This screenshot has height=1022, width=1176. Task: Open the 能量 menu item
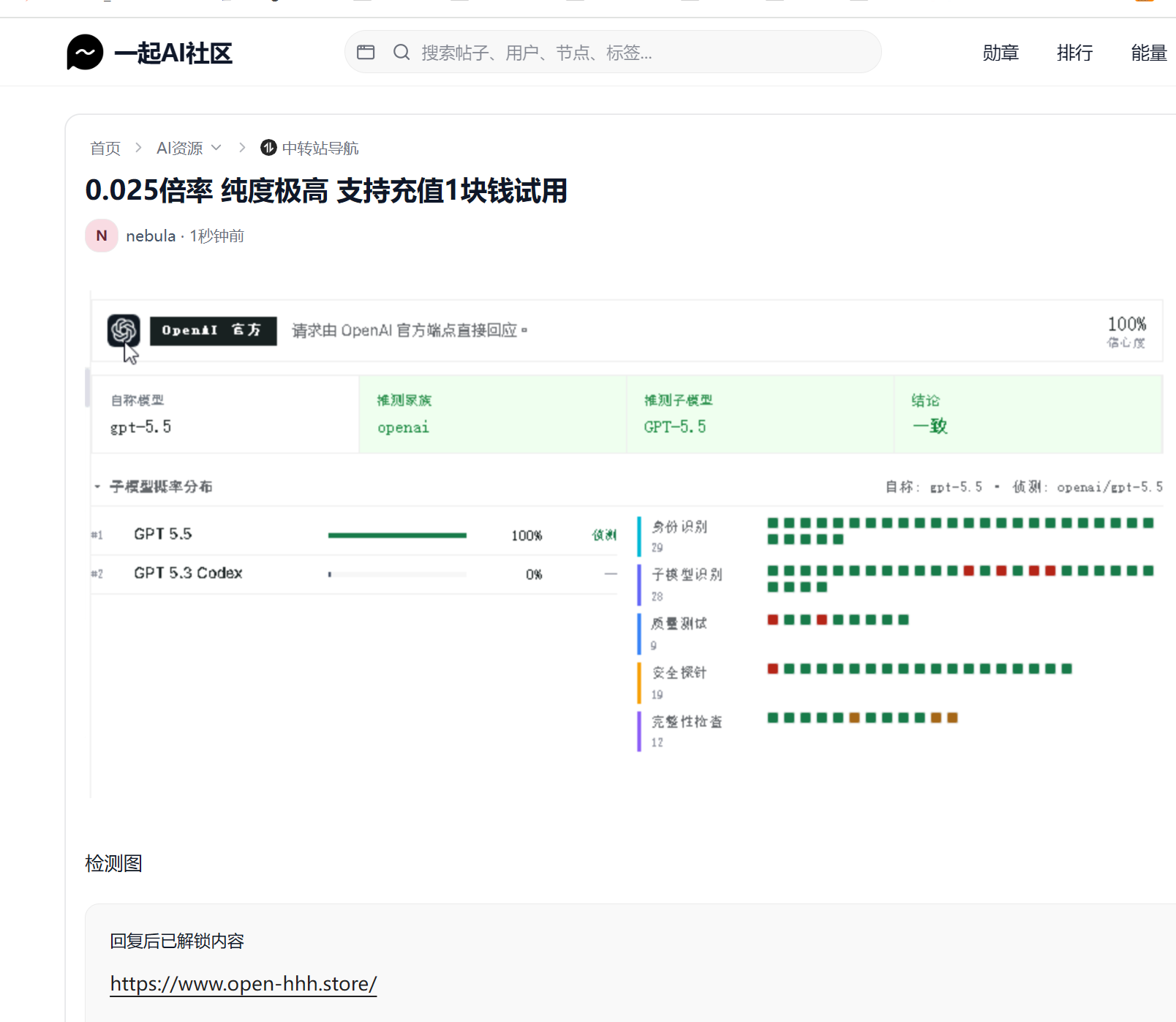[x=1149, y=53]
